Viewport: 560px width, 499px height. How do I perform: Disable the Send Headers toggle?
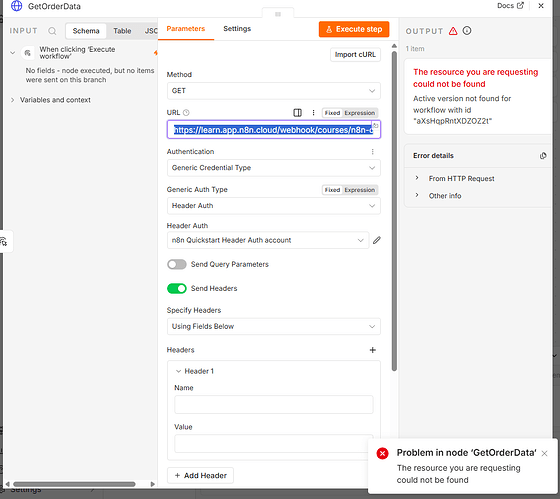click(177, 288)
